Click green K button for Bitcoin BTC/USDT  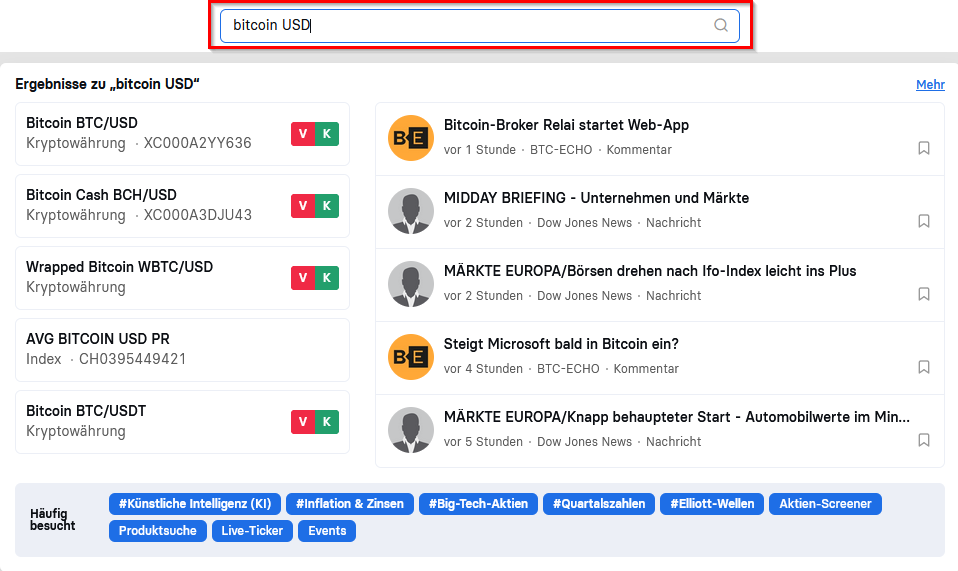[327, 422]
